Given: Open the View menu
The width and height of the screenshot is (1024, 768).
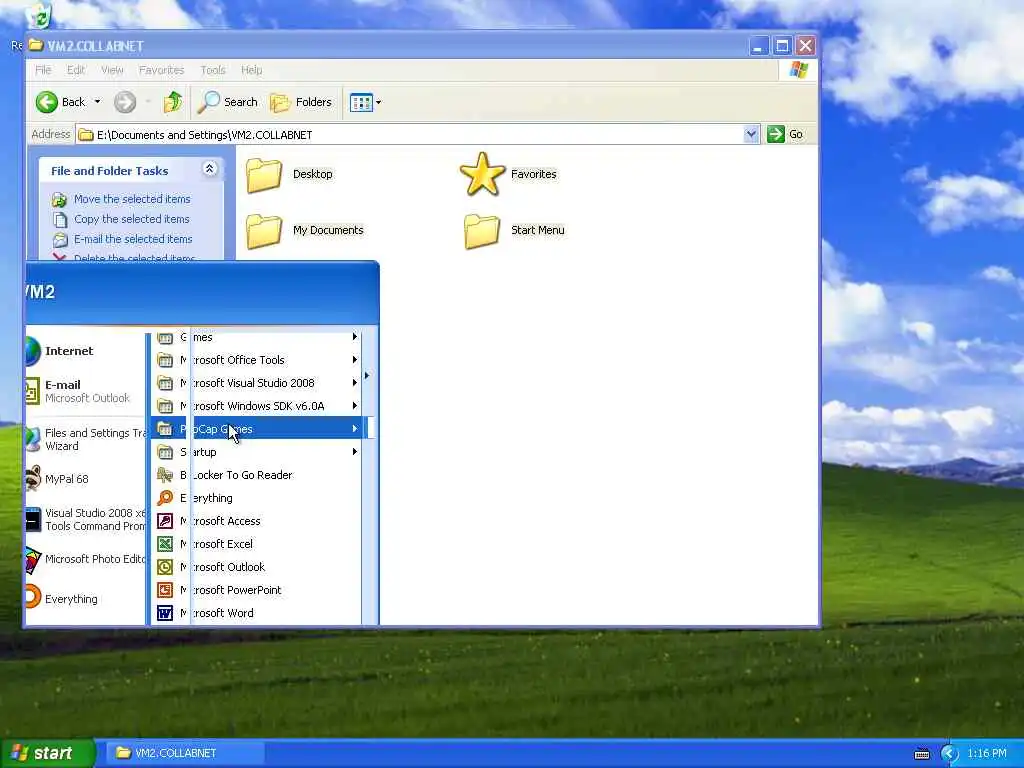Looking at the screenshot, I should tap(112, 70).
